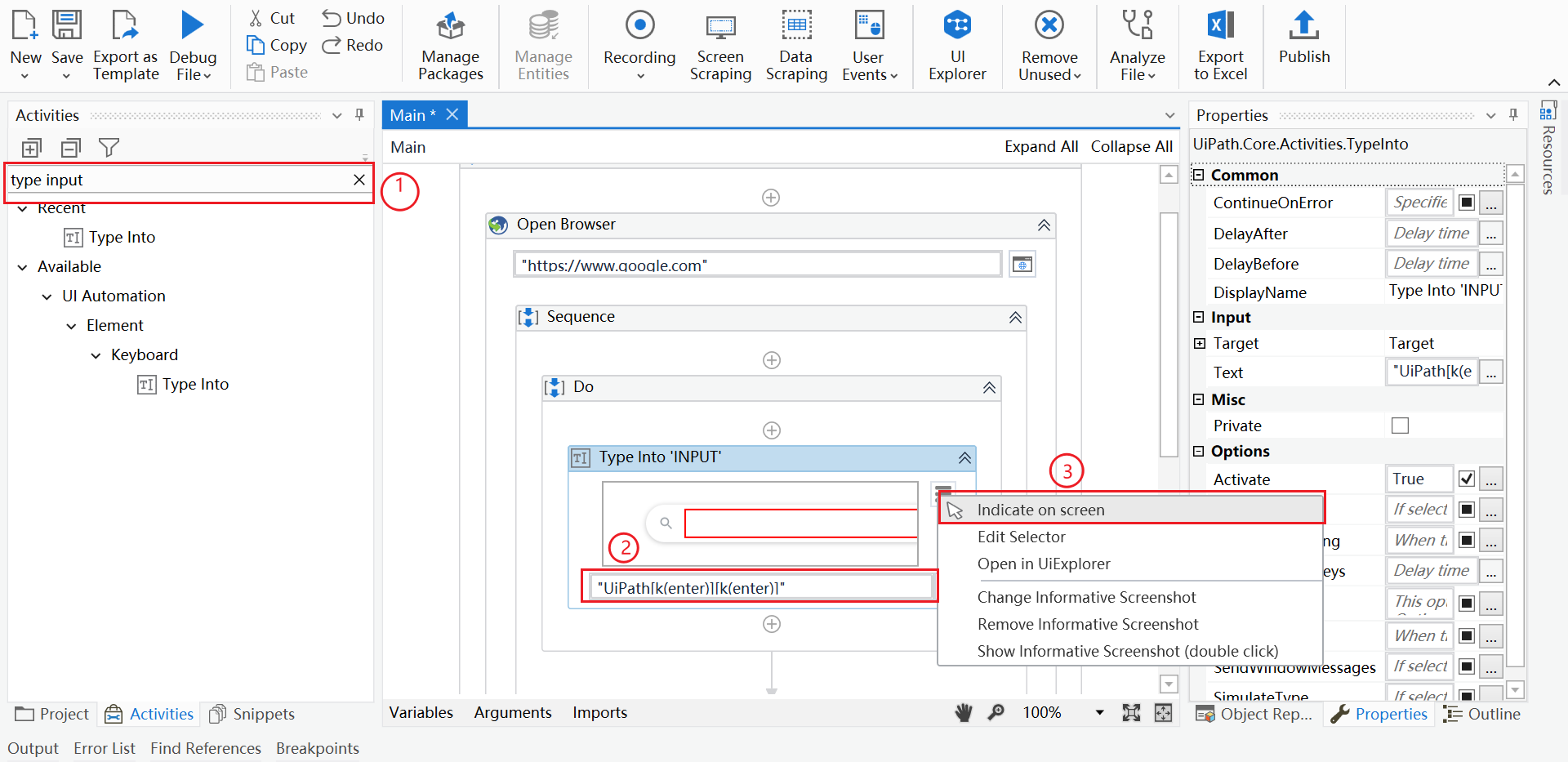Toggle the Private checkbox
This screenshot has height=762, width=1568.
1401,425
